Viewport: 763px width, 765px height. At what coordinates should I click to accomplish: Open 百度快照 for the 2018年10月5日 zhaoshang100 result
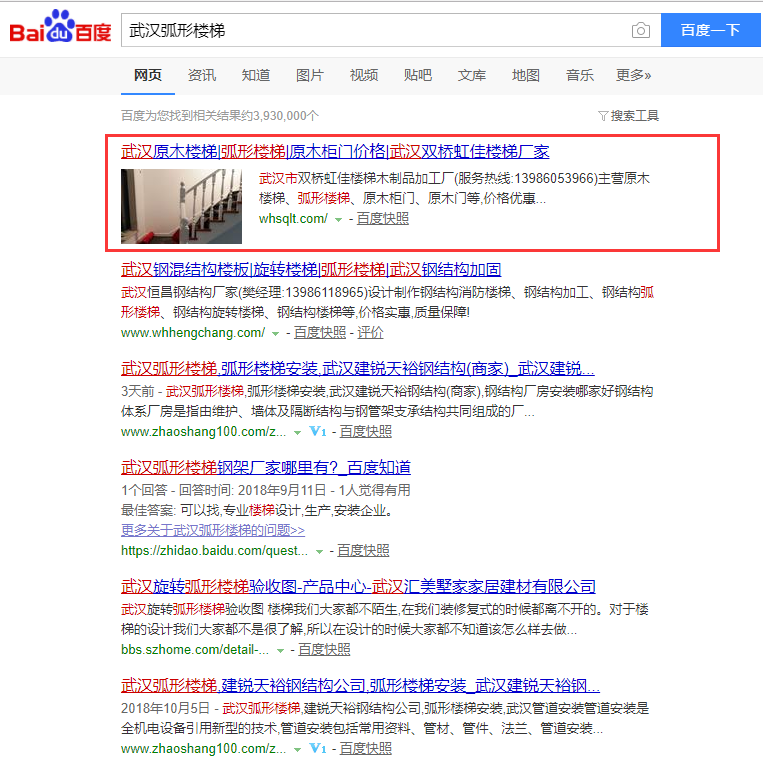(x=366, y=748)
